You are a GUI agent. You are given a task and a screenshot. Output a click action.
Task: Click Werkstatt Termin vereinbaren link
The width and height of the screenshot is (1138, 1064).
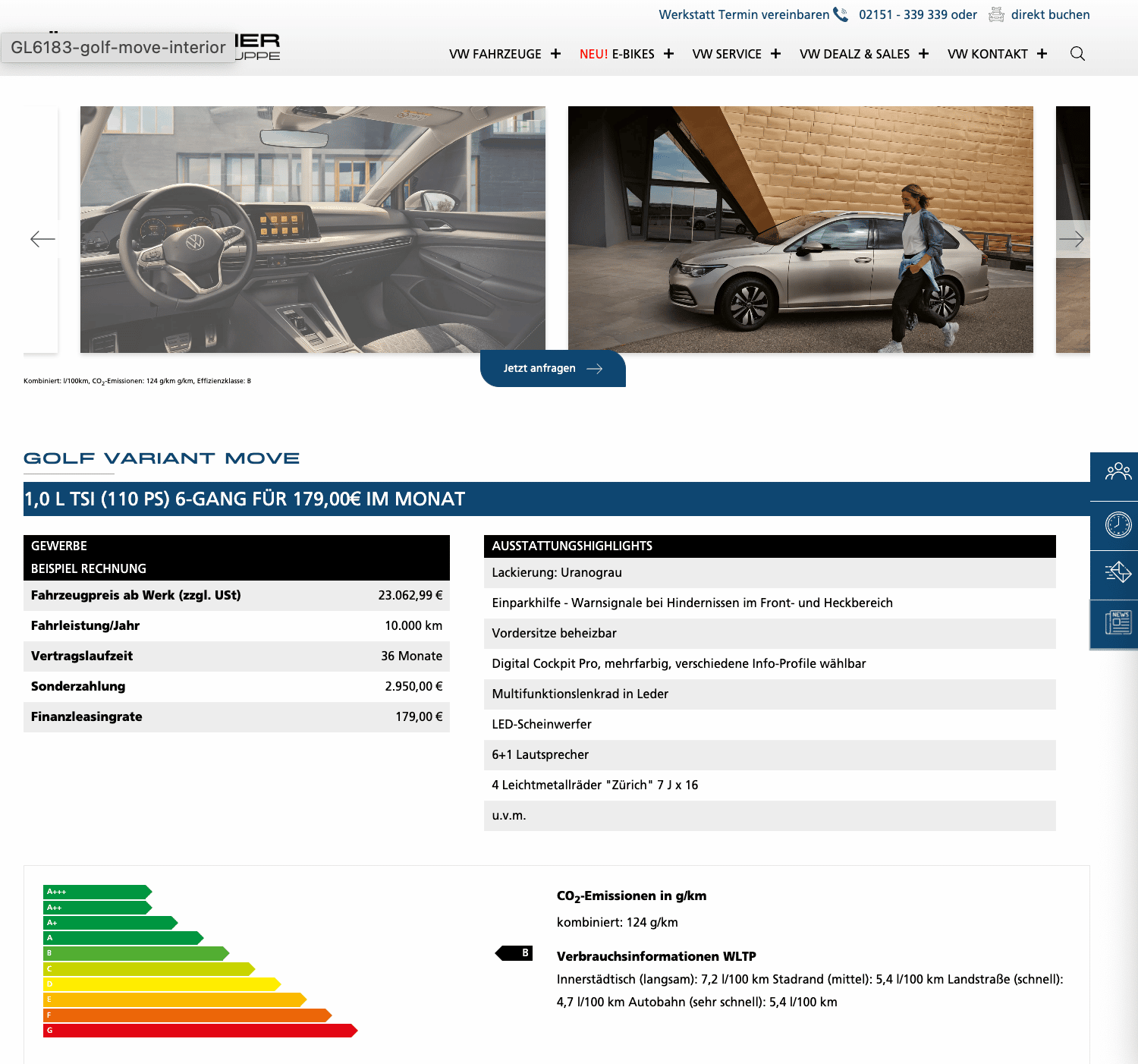coord(743,14)
